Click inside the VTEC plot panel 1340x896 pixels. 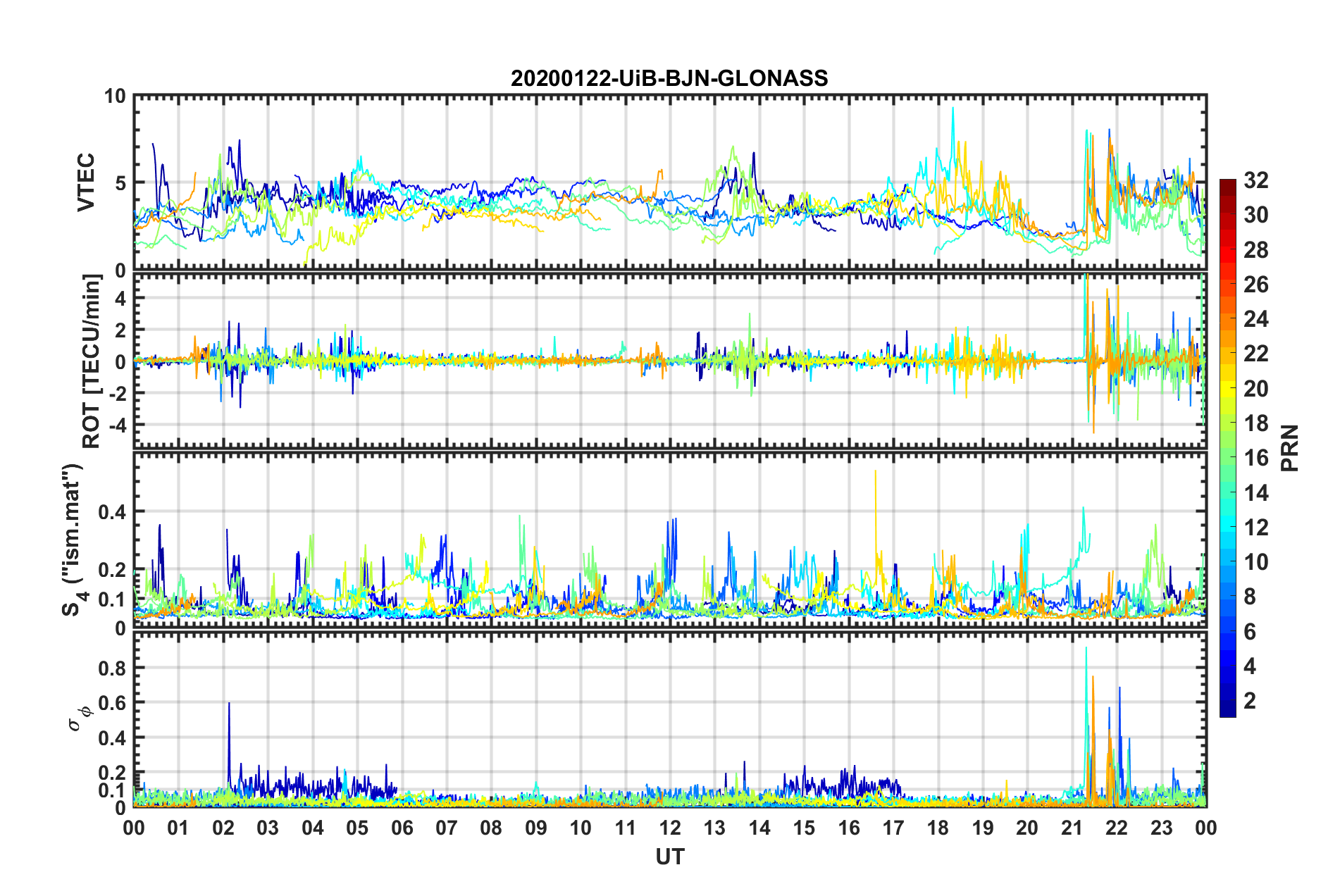670,182
